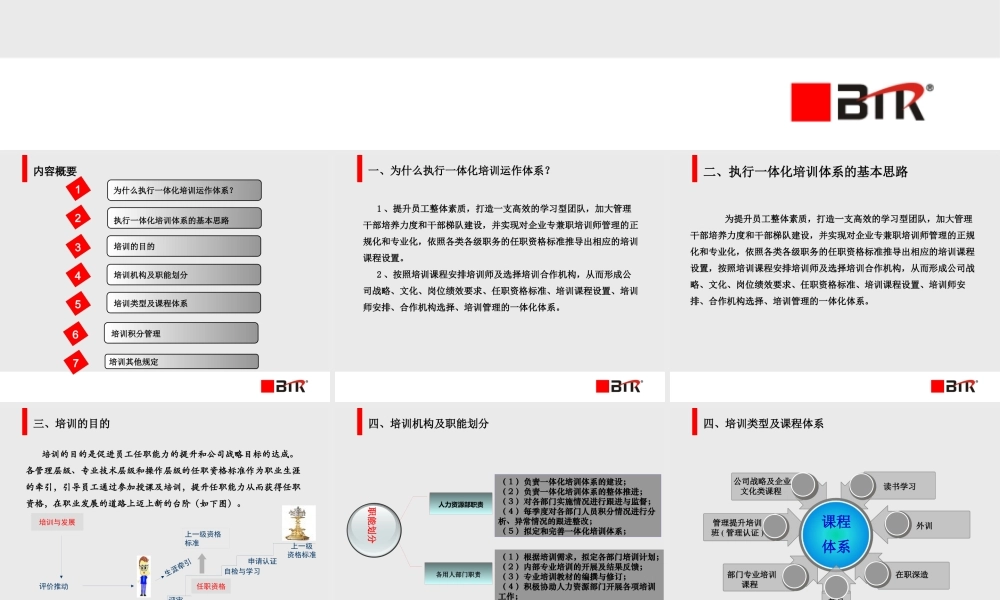
Task: Click the paragraph starting 2、按照培训课程安排培训师
Action: pyautogui.click(x=501, y=291)
